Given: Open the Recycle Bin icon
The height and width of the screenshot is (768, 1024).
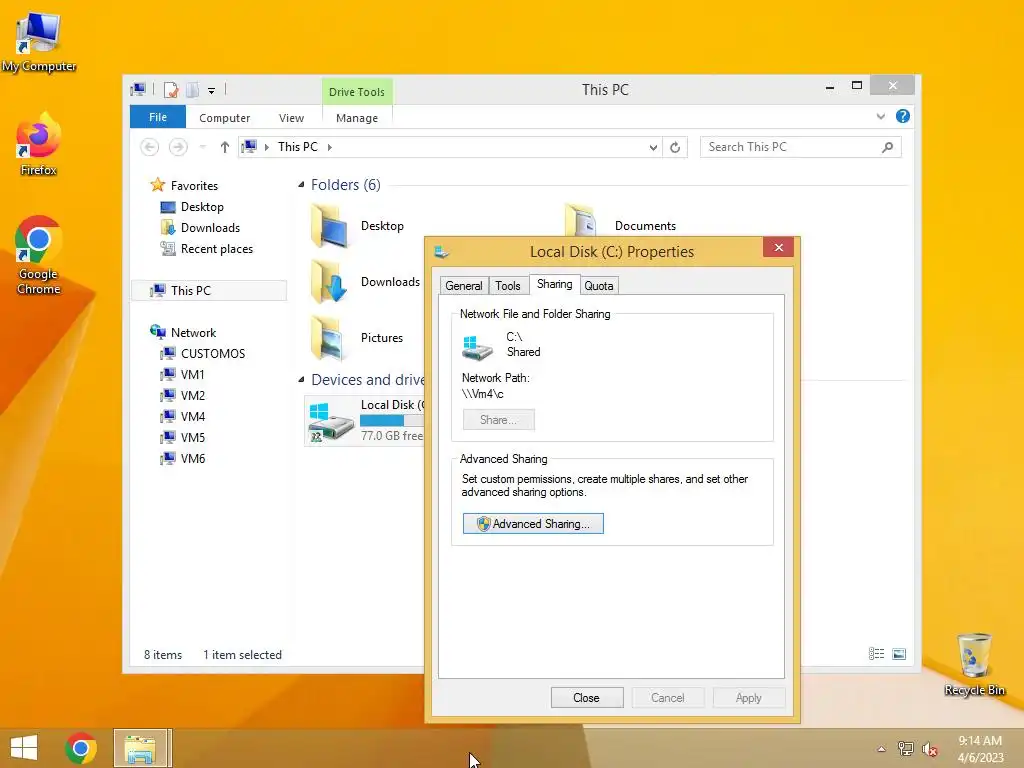Looking at the screenshot, I should pyautogui.click(x=974, y=664).
